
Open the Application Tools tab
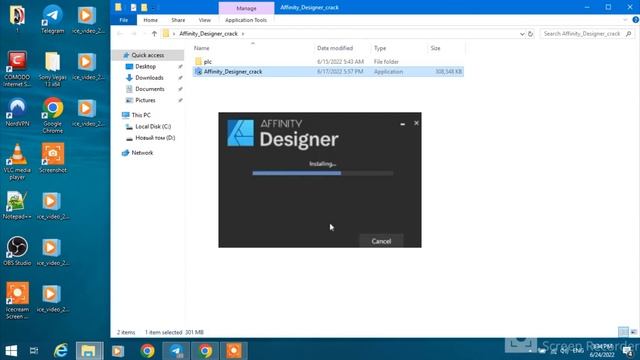[x=246, y=20]
